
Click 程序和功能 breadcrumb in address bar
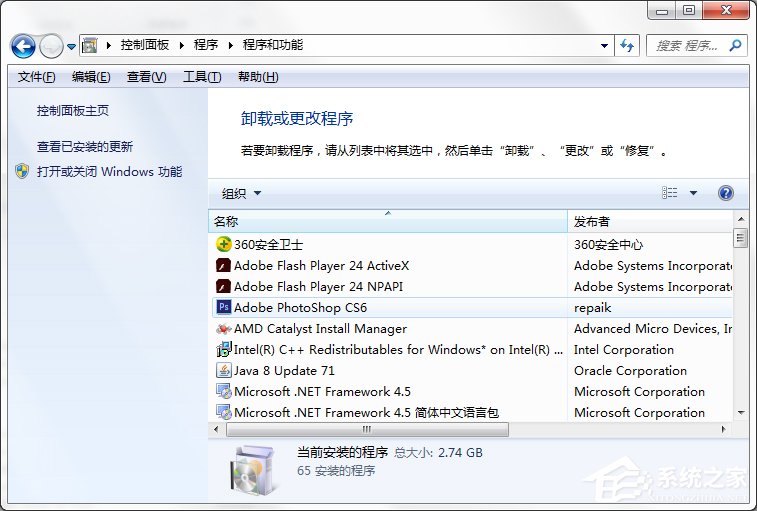coord(273,45)
